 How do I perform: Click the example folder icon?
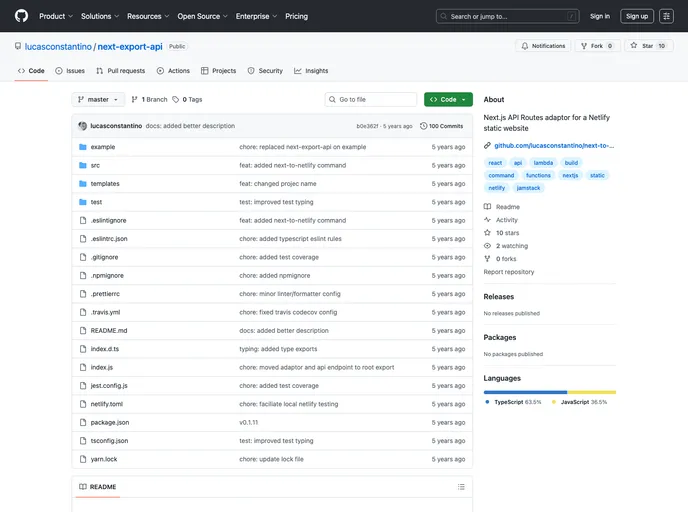coord(82,147)
